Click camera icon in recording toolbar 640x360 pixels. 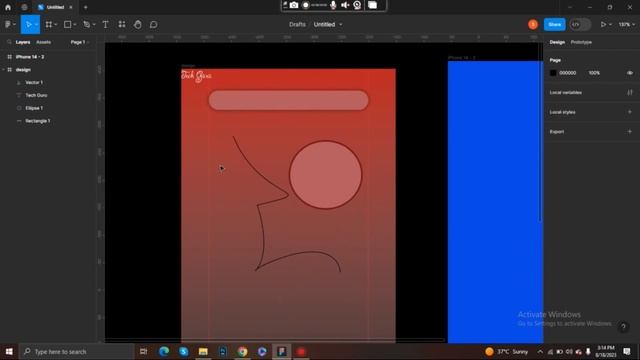(294, 5)
